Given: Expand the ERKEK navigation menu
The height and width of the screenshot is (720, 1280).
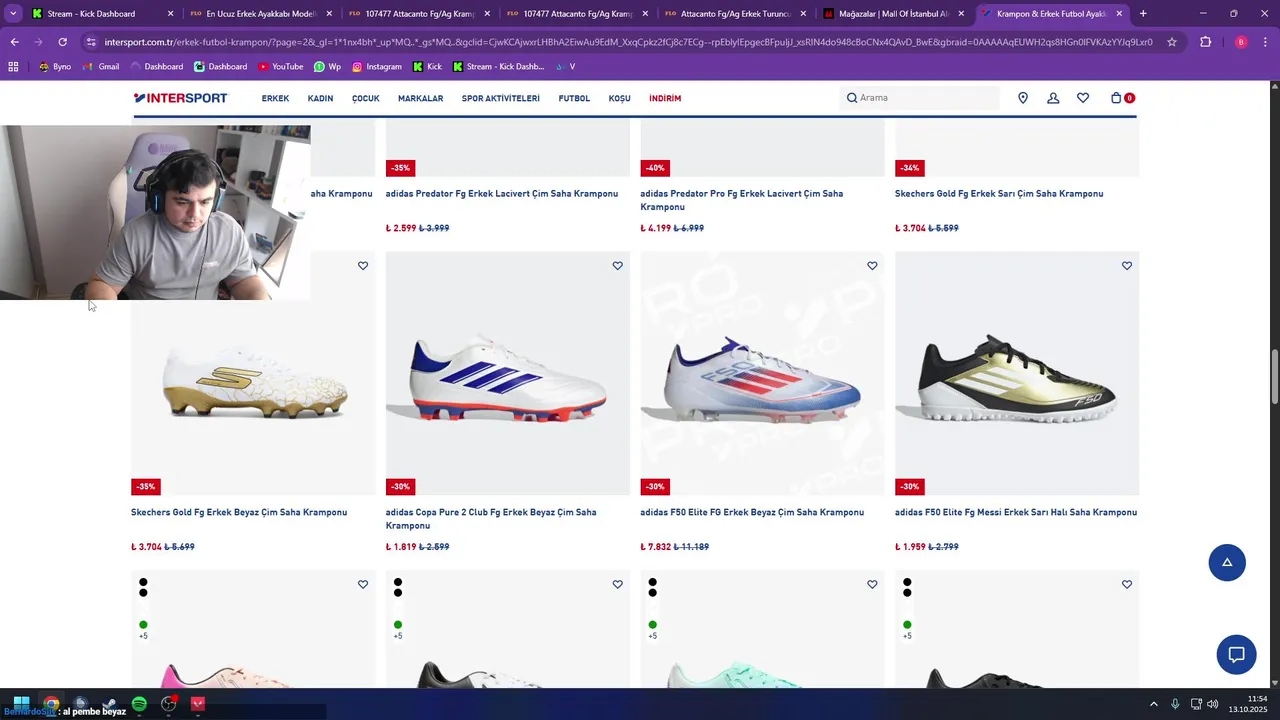Looking at the screenshot, I should click(x=275, y=98).
